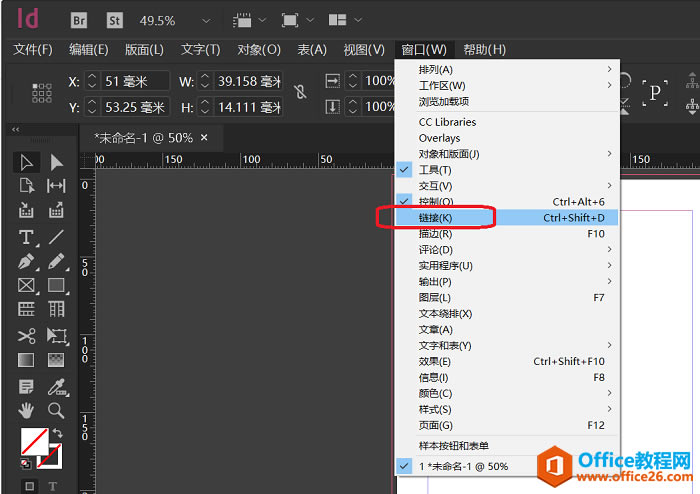This screenshot has height=494, width=700.
Task: Select the Pen tool
Action: (26, 262)
